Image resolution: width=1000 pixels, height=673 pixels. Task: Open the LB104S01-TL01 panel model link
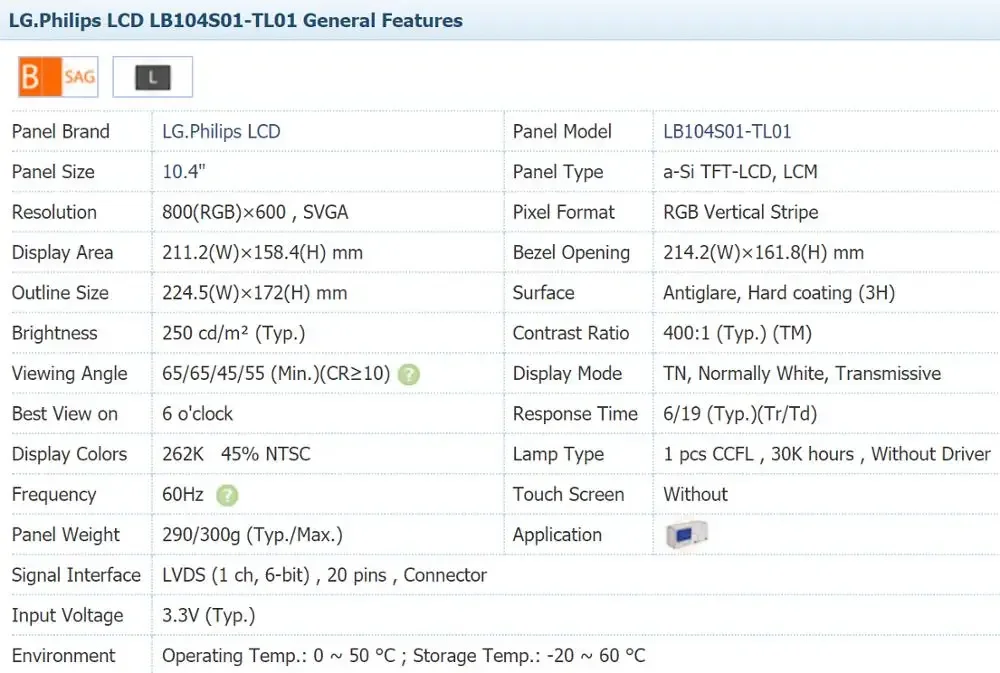pyautogui.click(x=727, y=131)
